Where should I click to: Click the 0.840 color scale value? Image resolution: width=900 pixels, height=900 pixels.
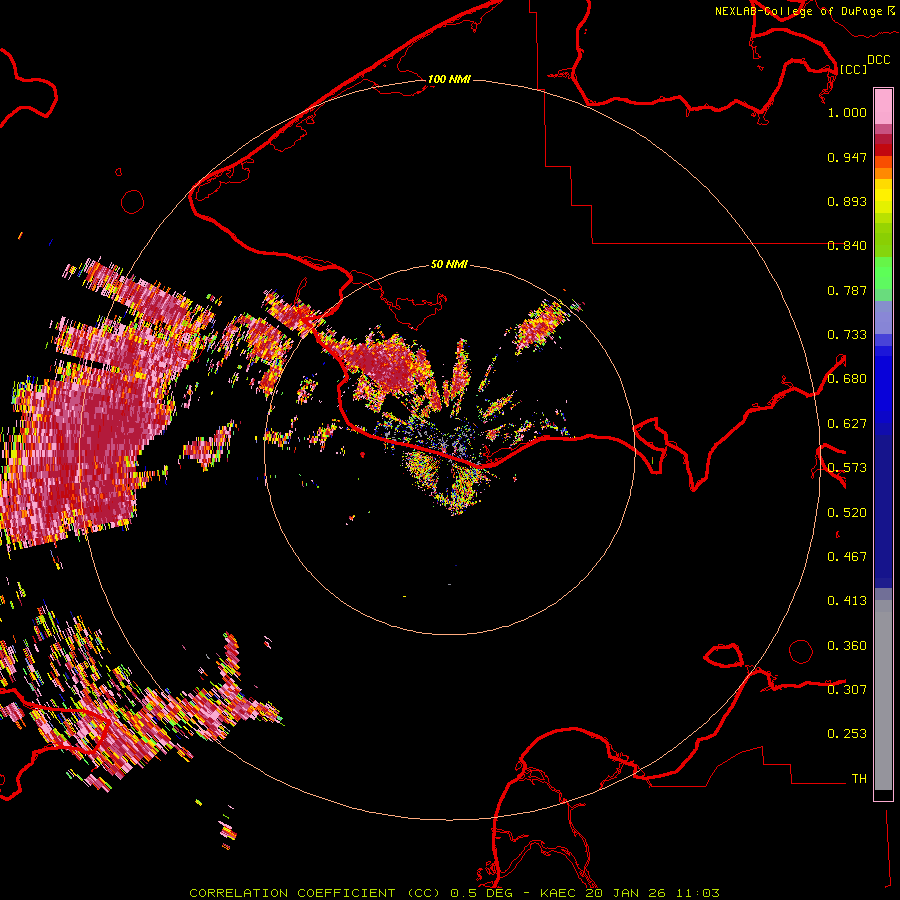847,246
